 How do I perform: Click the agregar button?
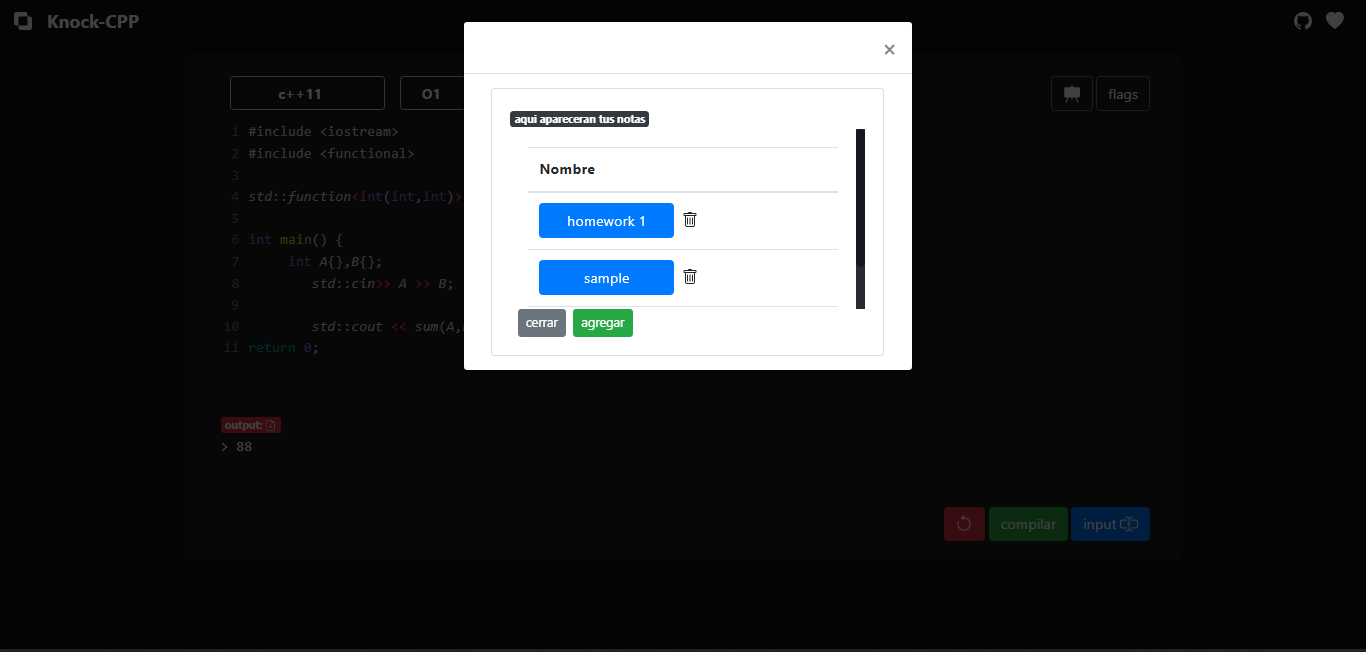[603, 323]
